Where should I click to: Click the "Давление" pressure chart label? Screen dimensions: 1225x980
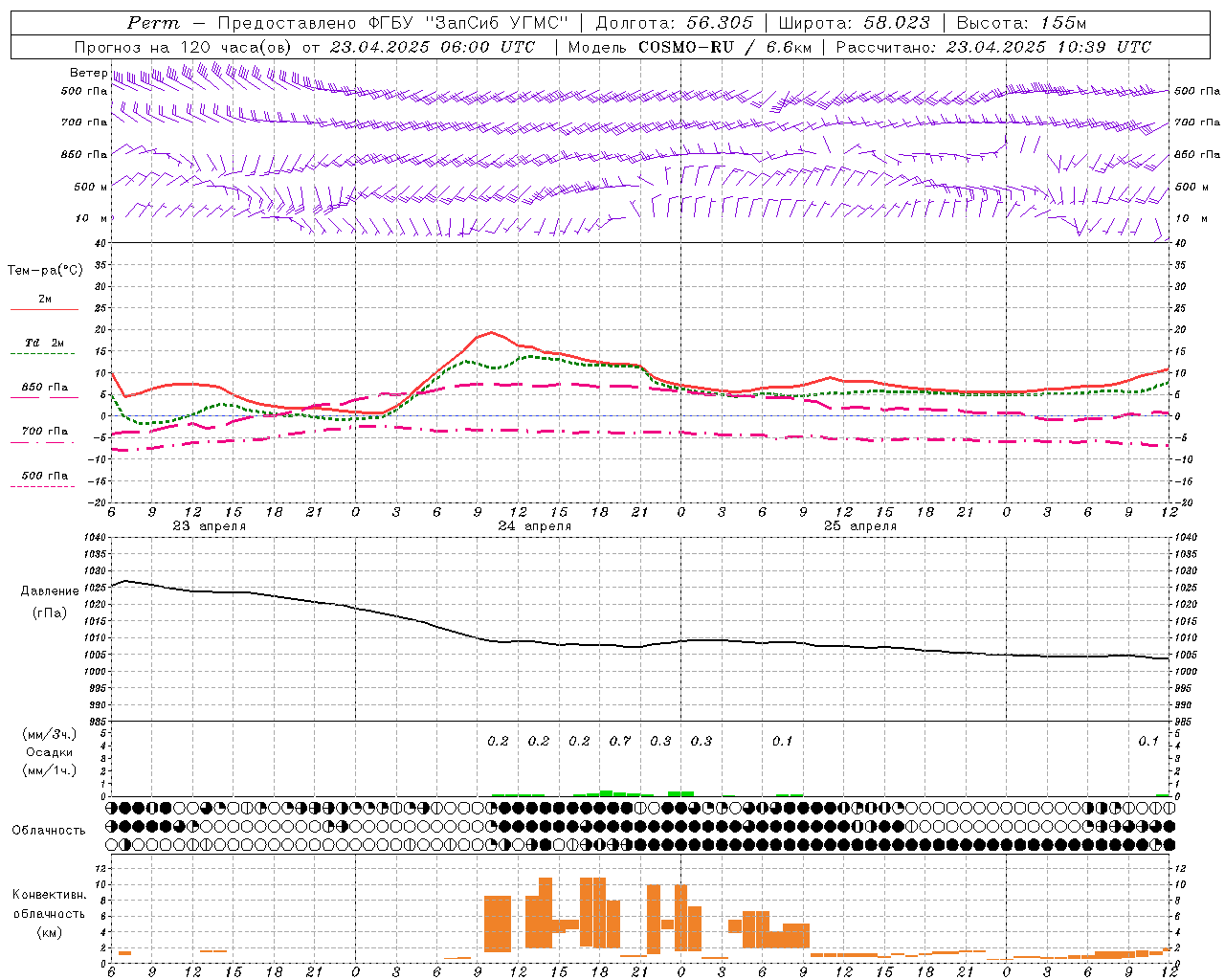(x=48, y=591)
